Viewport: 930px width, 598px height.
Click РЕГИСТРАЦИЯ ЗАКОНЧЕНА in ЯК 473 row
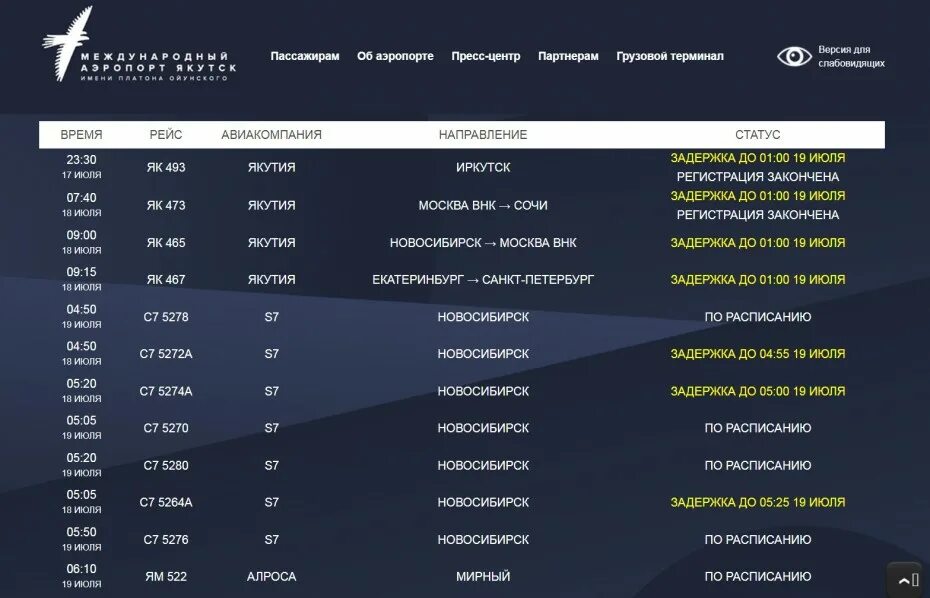pos(757,215)
